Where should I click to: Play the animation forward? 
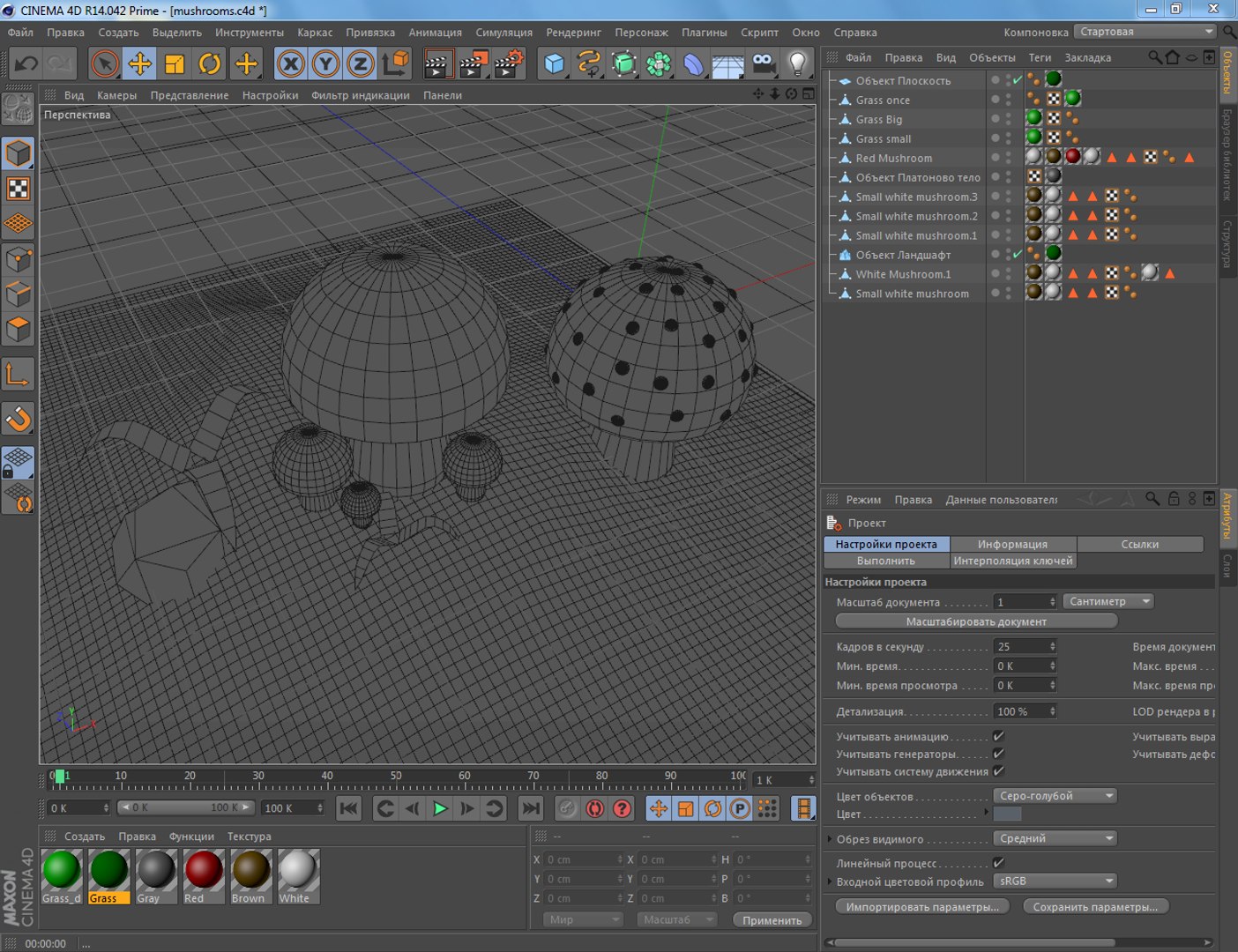click(x=440, y=808)
